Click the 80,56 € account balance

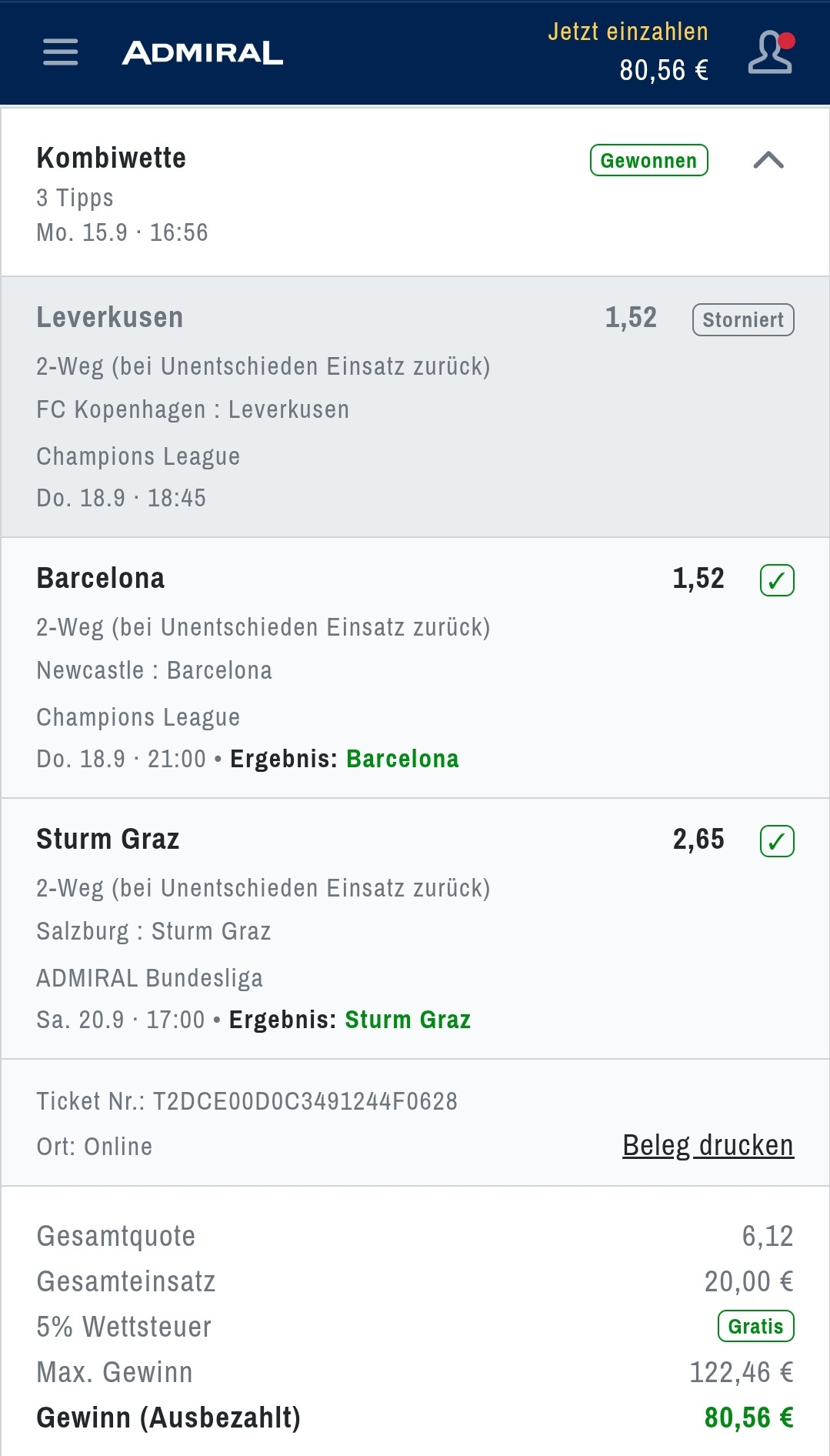(x=664, y=70)
